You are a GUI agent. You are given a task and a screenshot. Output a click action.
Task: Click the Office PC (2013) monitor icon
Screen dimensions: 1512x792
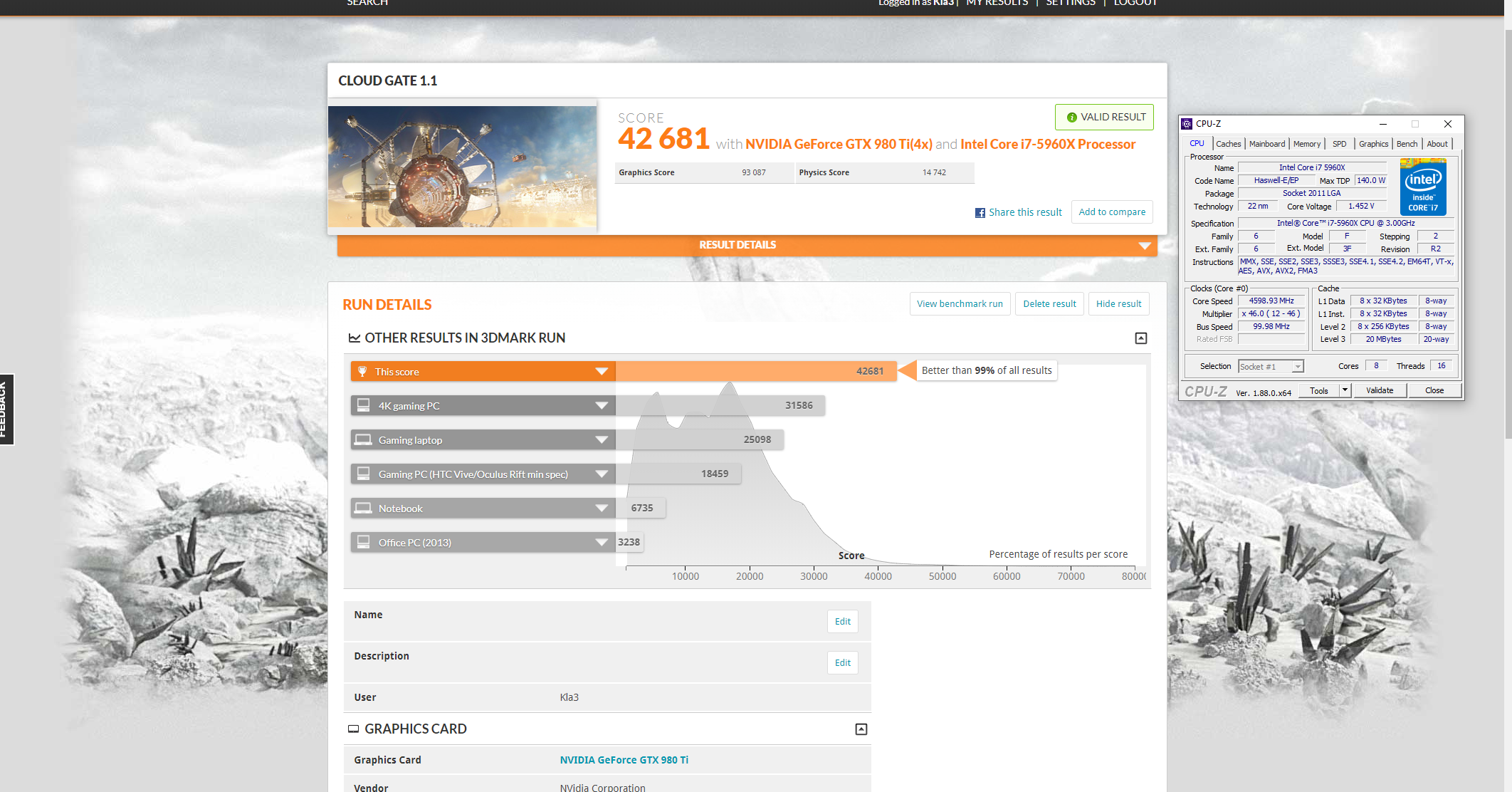coord(363,542)
